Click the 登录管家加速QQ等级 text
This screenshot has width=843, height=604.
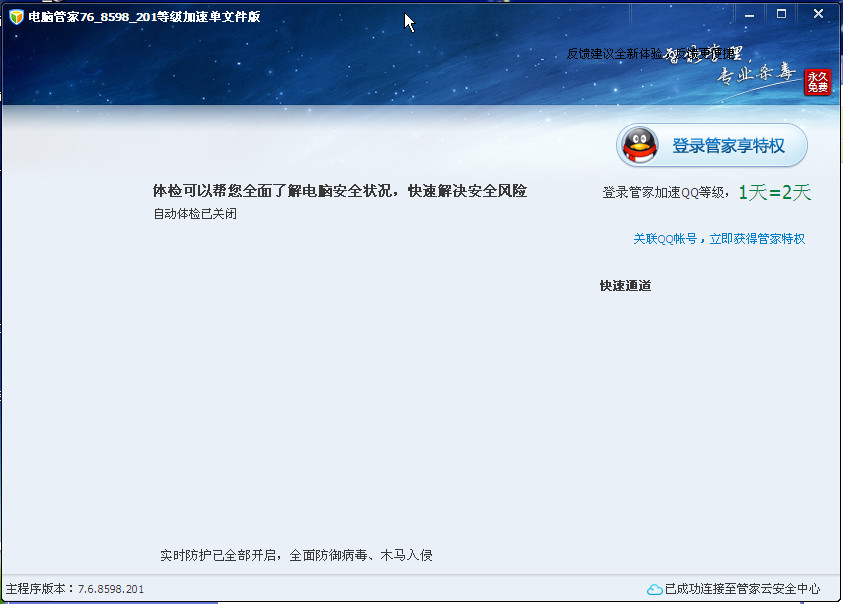[x=663, y=193]
